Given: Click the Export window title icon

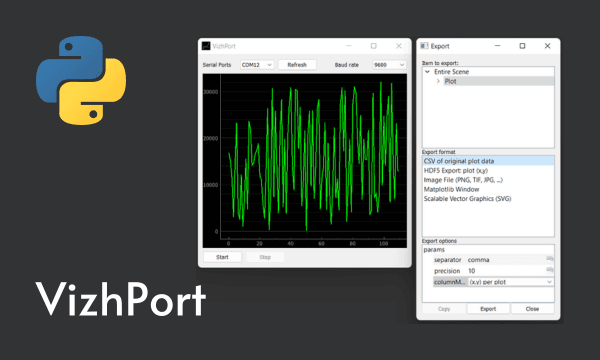Looking at the screenshot, I should pyautogui.click(x=424, y=46).
